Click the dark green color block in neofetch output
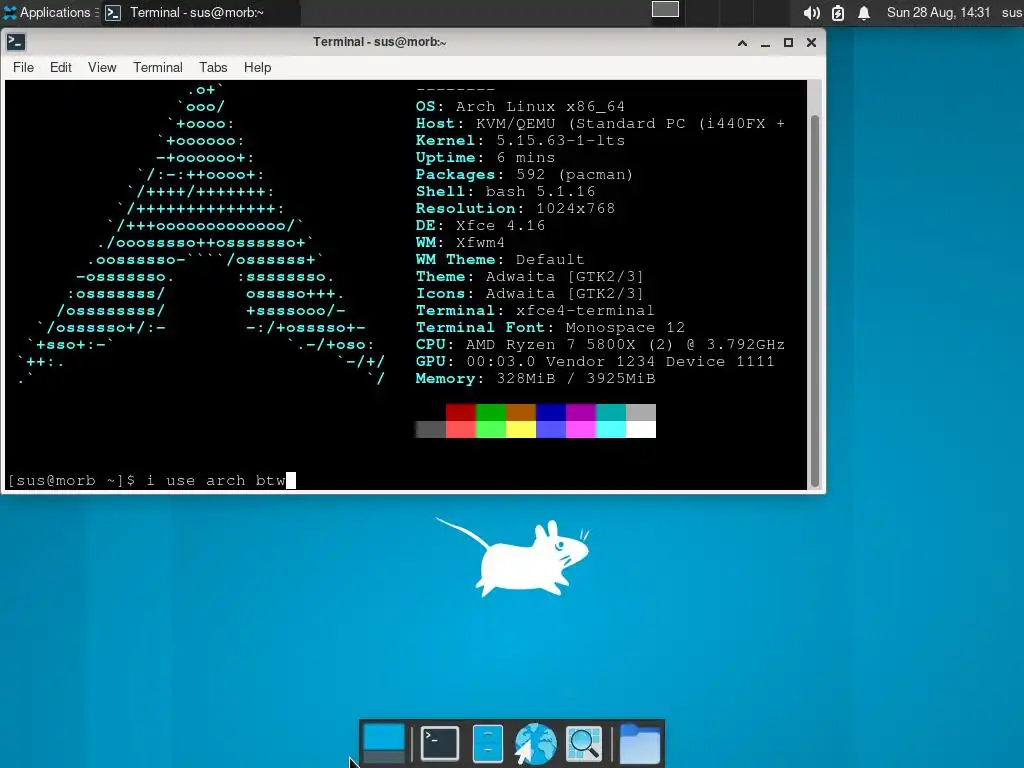 pos(490,412)
